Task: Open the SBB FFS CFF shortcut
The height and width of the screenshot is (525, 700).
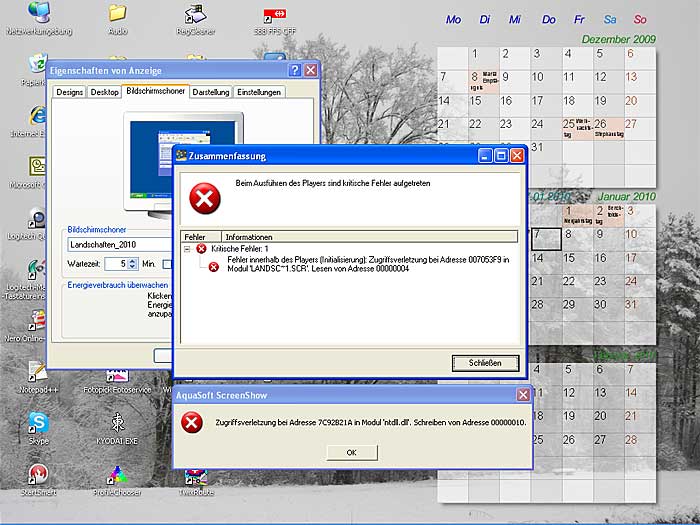Action: pyautogui.click(x=274, y=15)
